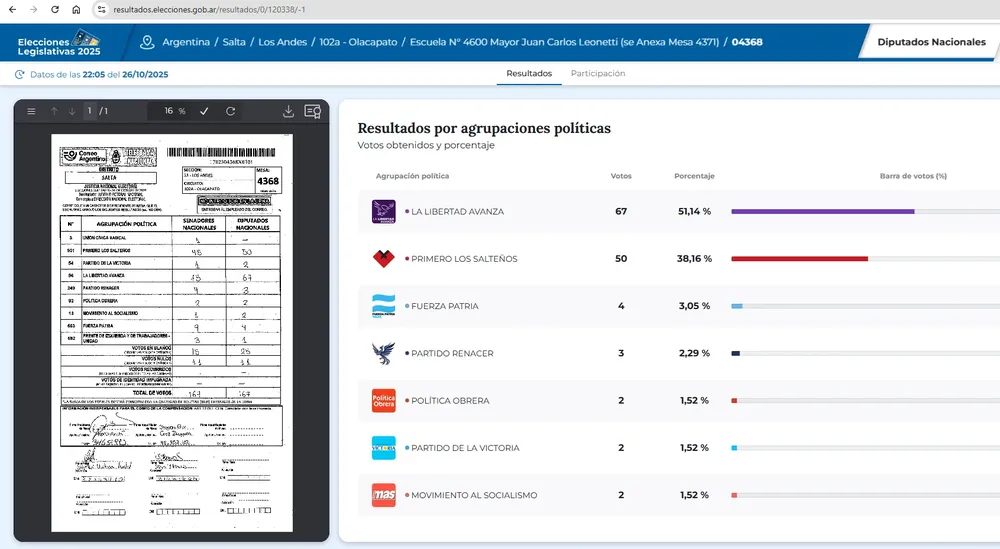Click the 102a - Olacapato breadcrumb
The width and height of the screenshot is (1000, 549).
tap(357, 42)
